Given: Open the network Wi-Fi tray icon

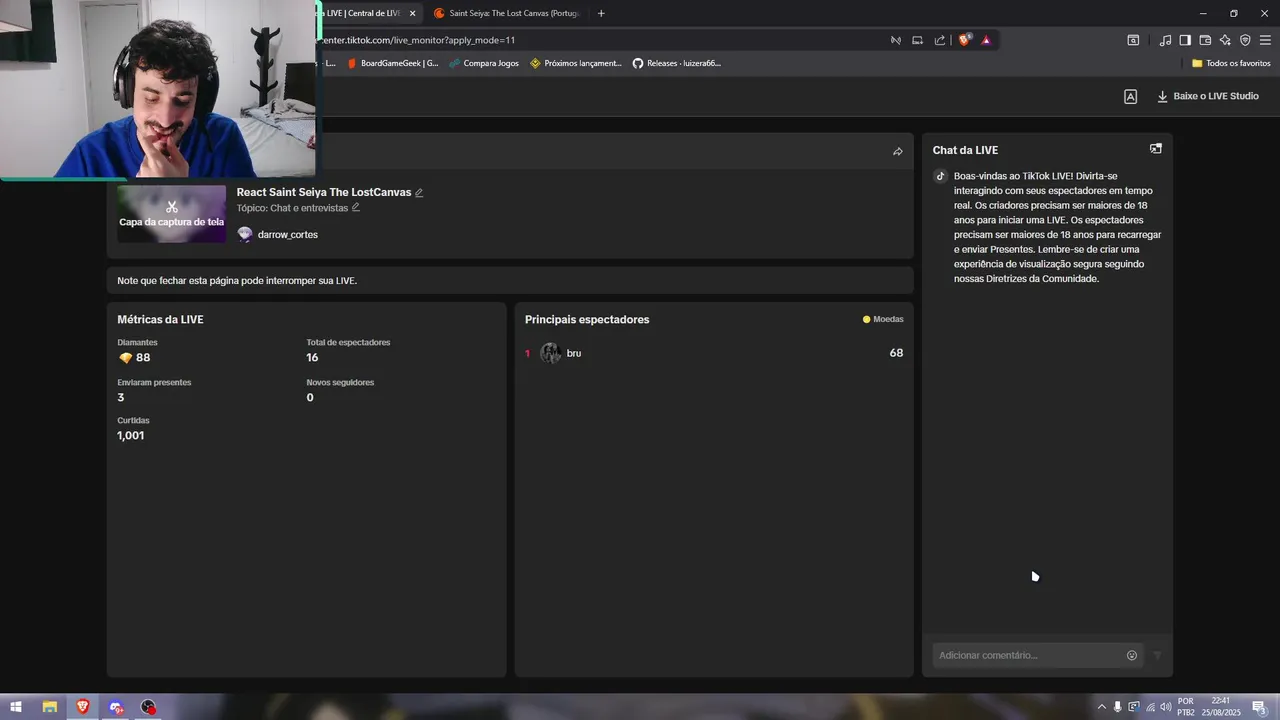Looking at the screenshot, I should coord(1149,707).
